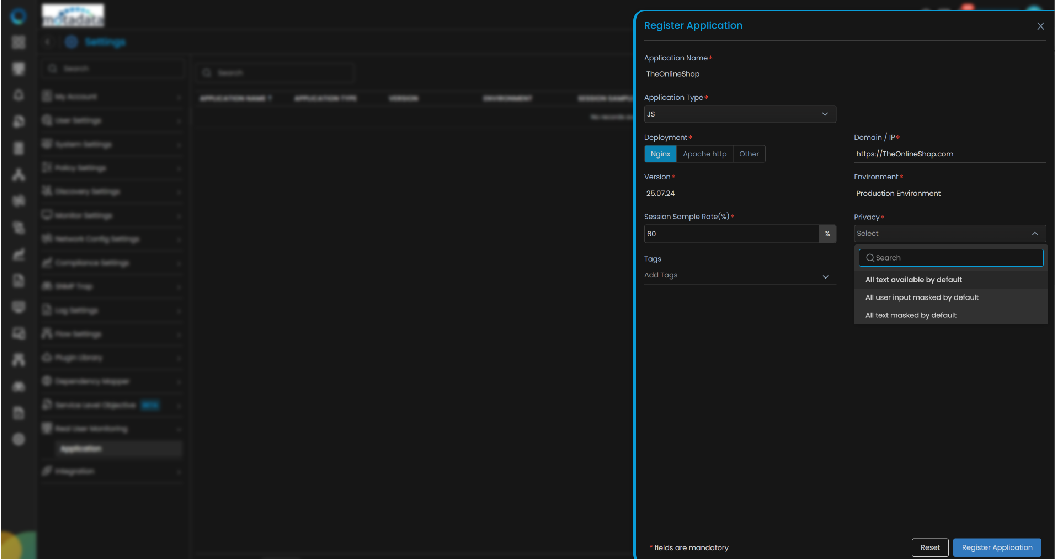Screen dimensions: 1056x560
Task: Open the topology icon in nav rail
Action: pos(19,175)
